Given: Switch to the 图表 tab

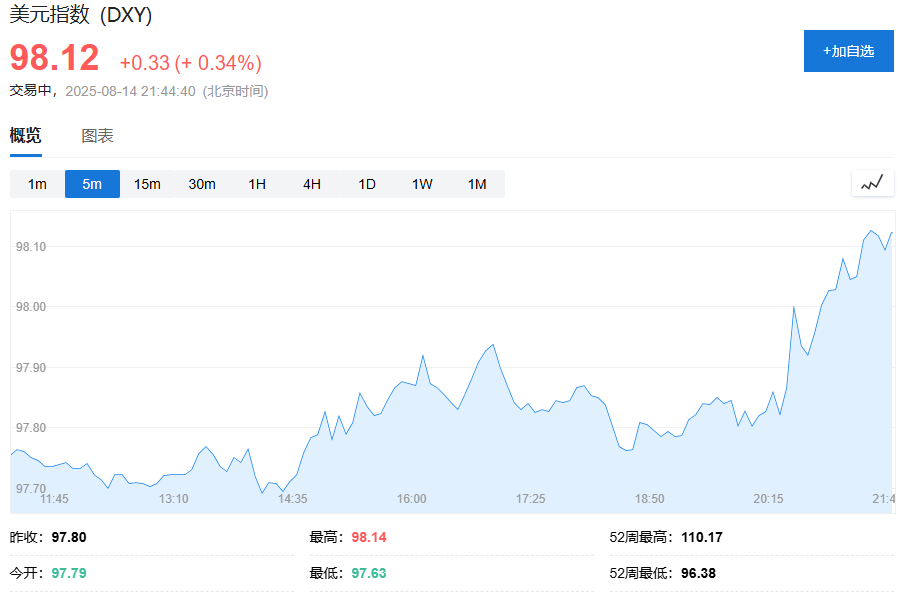Looking at the screenshot, I should (97, 136).
